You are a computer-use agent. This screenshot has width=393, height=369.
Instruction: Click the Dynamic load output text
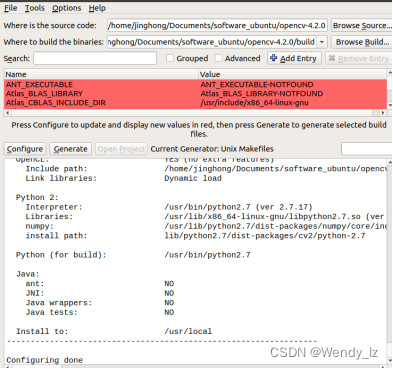193,178
